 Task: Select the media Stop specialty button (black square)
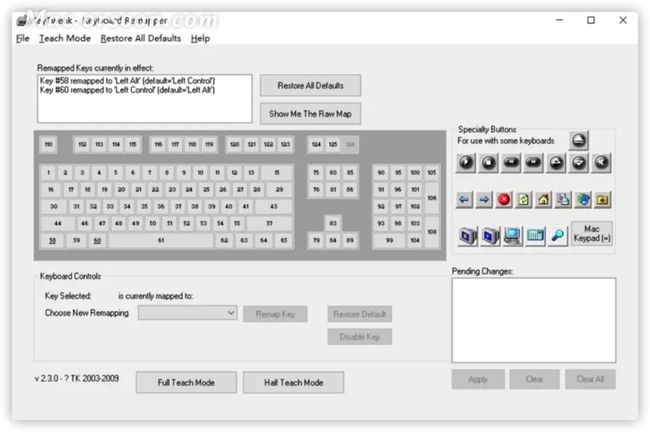[x=488, y=163]
